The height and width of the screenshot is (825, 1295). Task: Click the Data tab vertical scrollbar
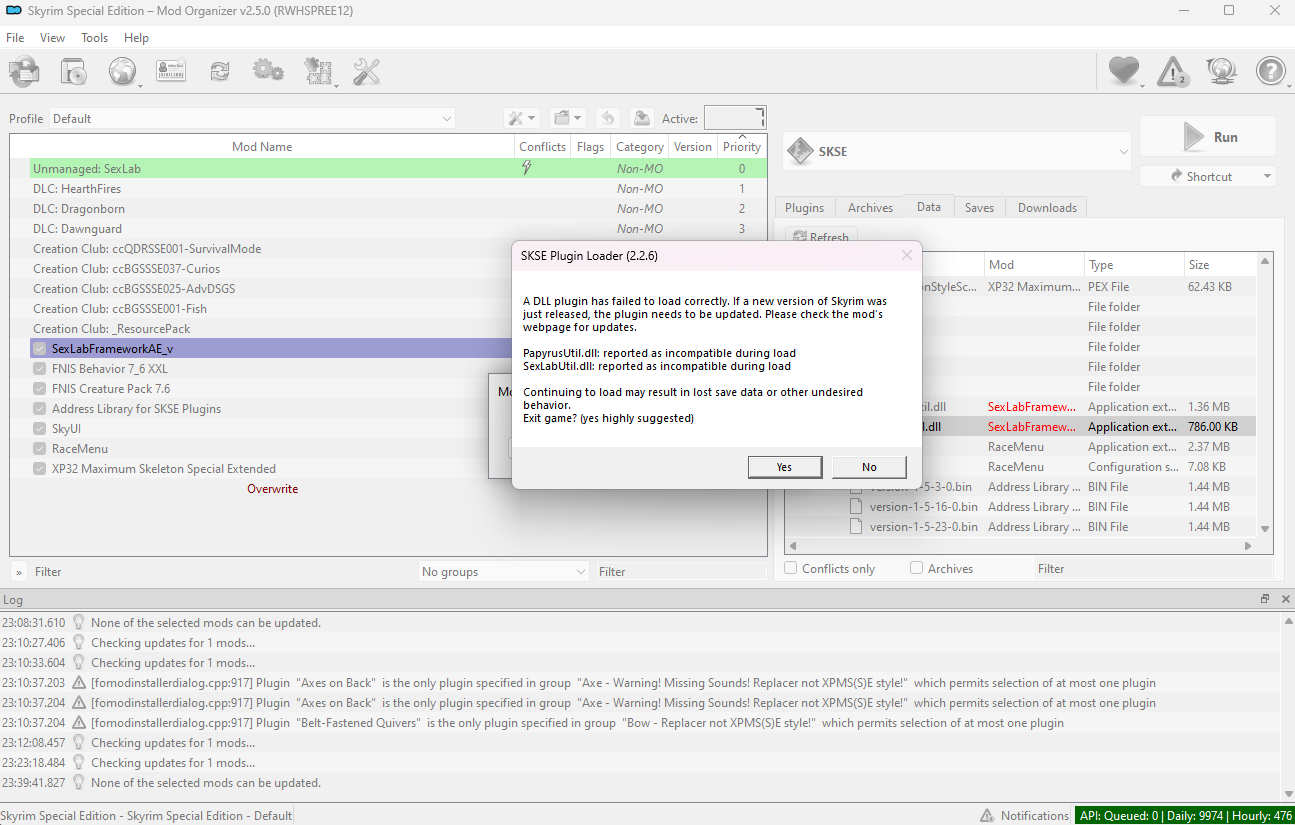pos(1265,395)
